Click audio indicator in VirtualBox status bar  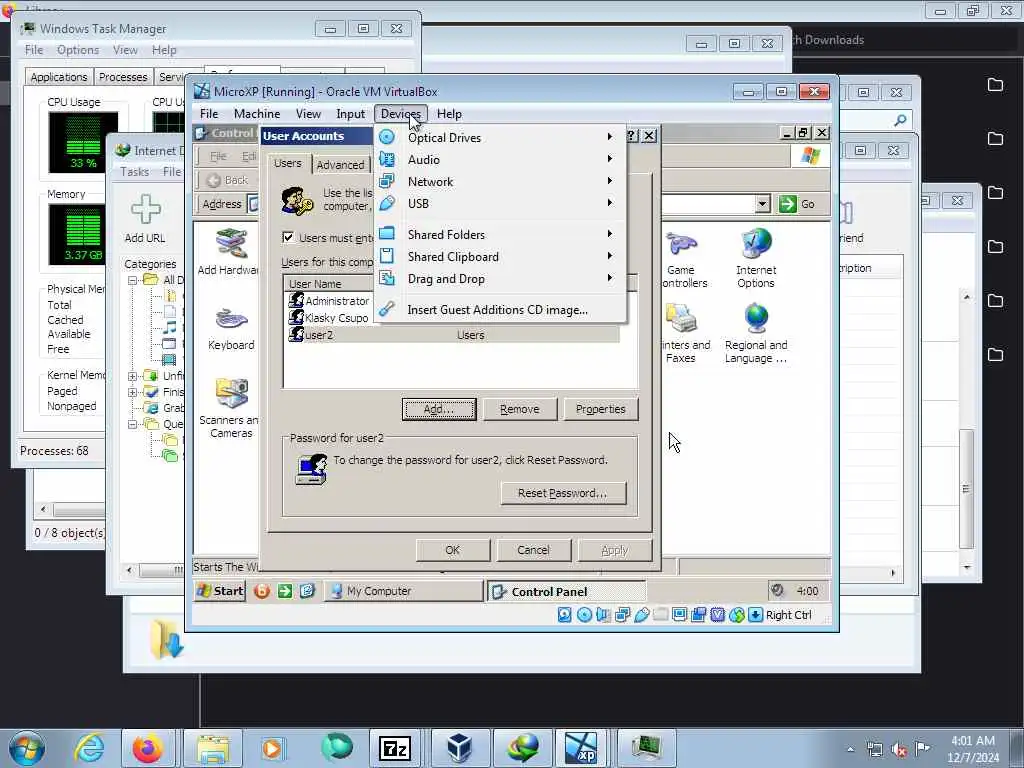(x=603, y=615)
